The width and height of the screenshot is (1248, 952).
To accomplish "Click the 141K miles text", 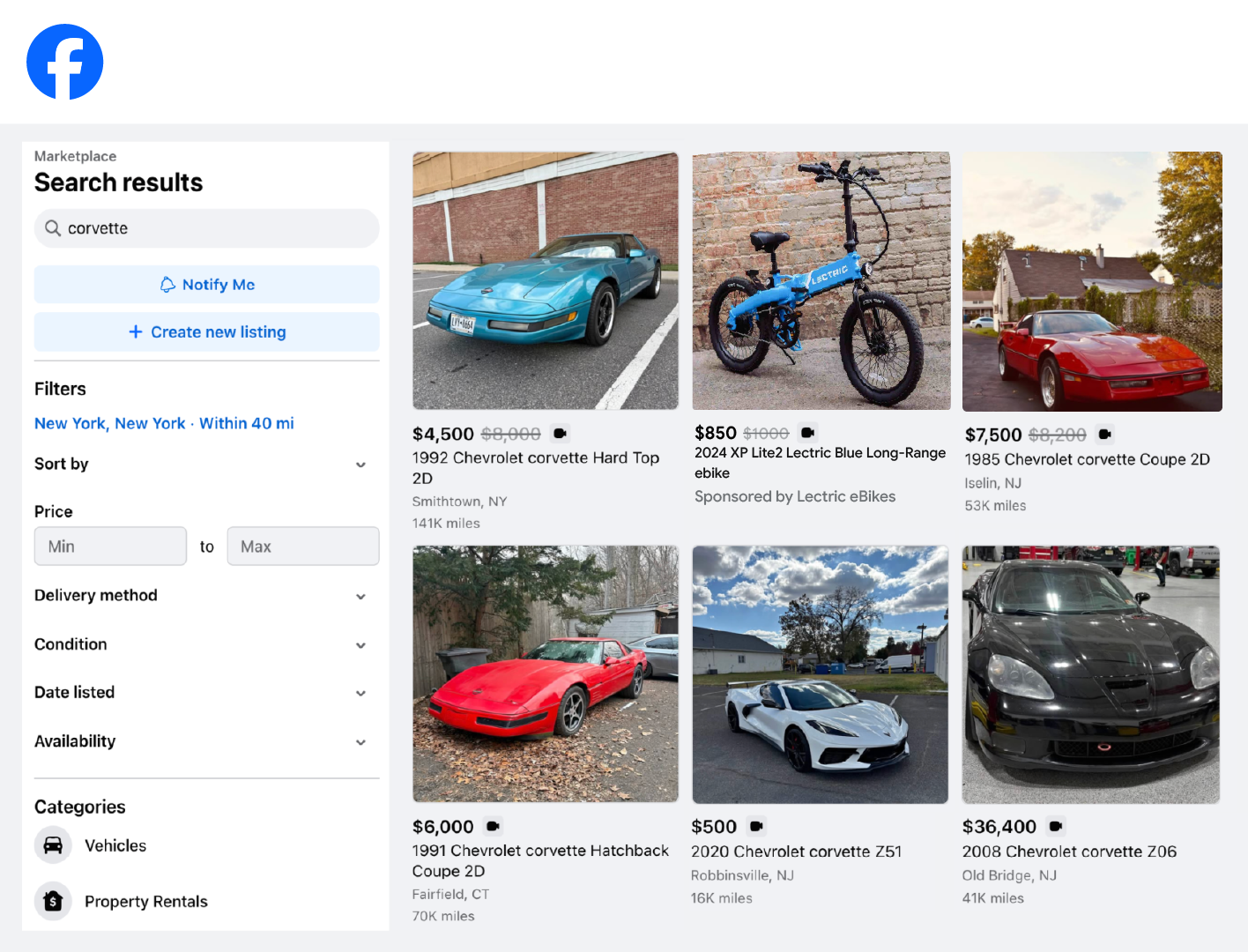I will [447, 524].
